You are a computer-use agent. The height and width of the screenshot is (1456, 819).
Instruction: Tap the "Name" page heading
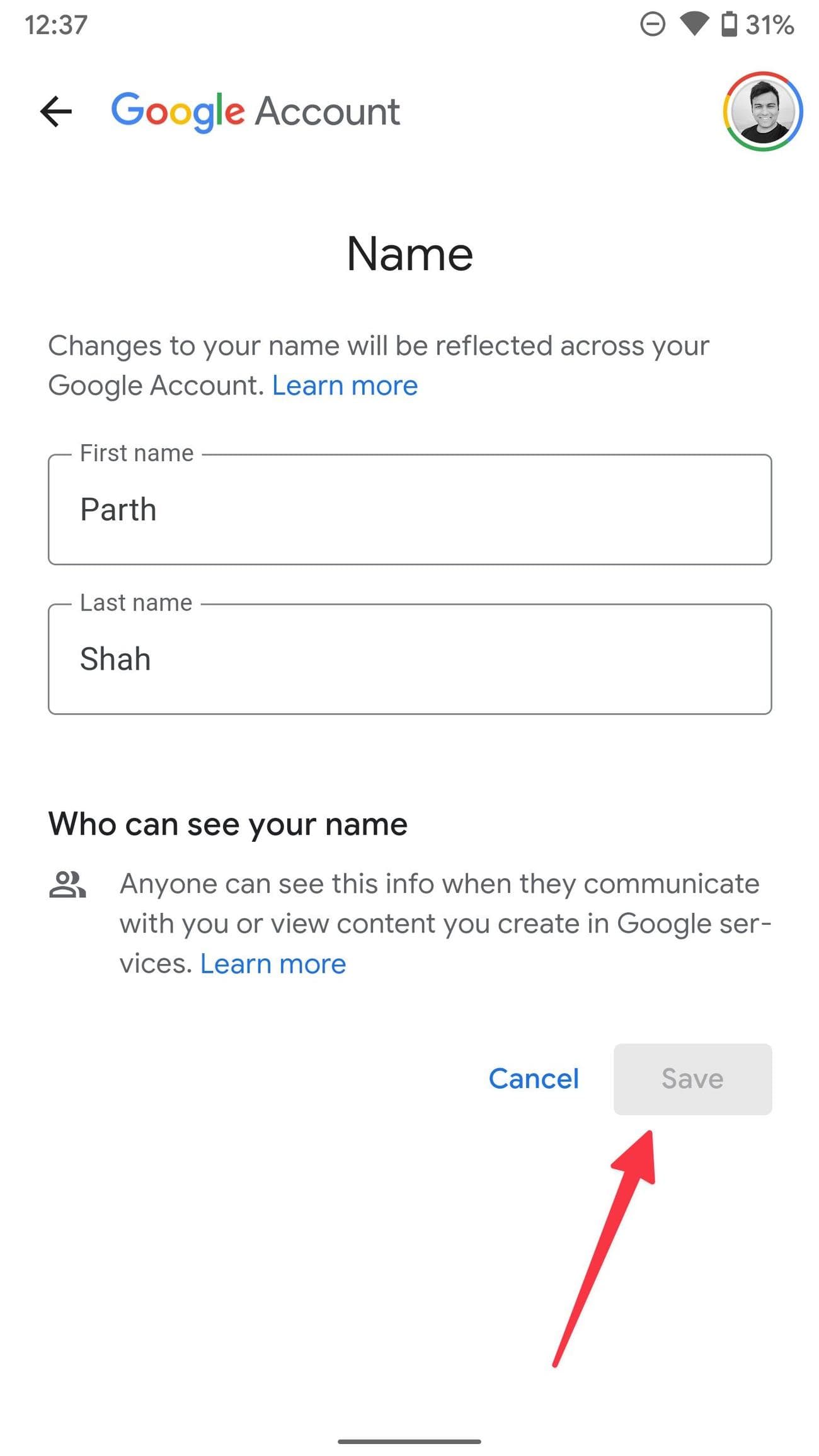click(x=409, y=254)
